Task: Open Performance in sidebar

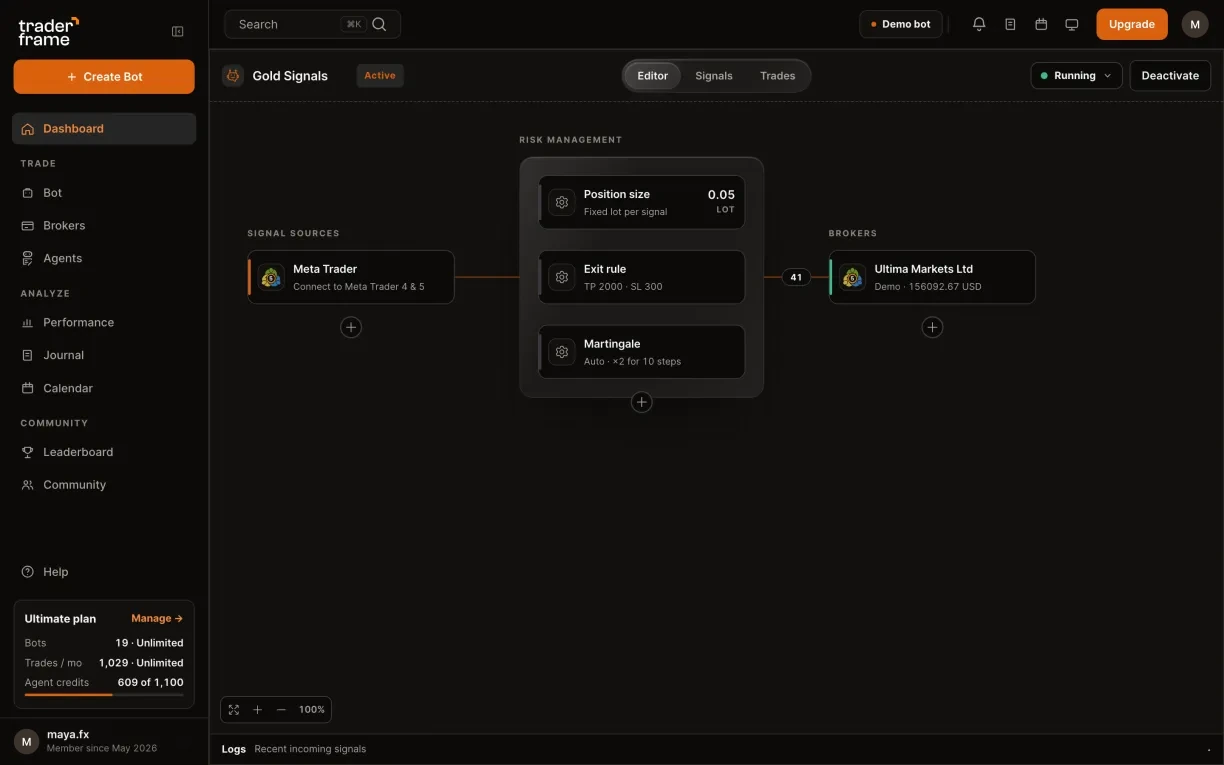Action: (104, 322)
